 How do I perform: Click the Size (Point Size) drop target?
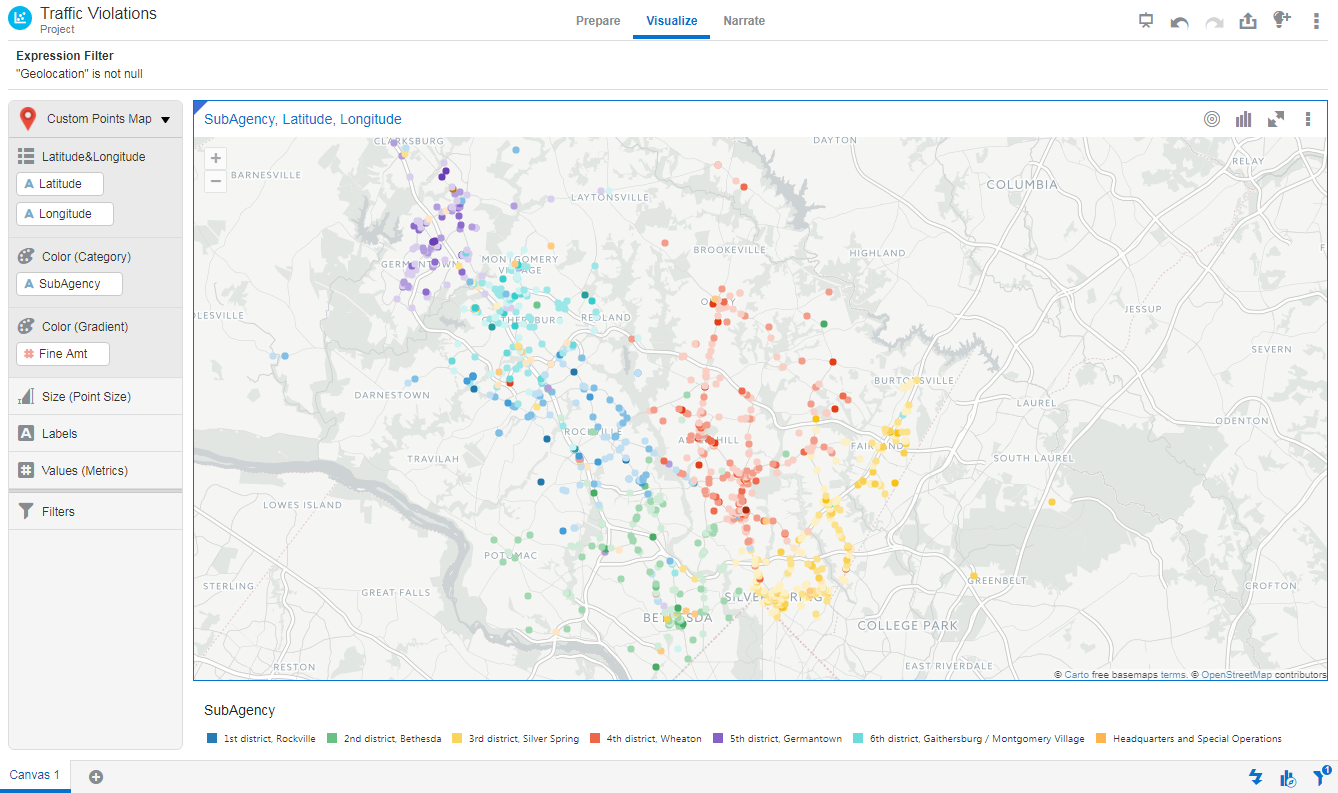[96, 396]
